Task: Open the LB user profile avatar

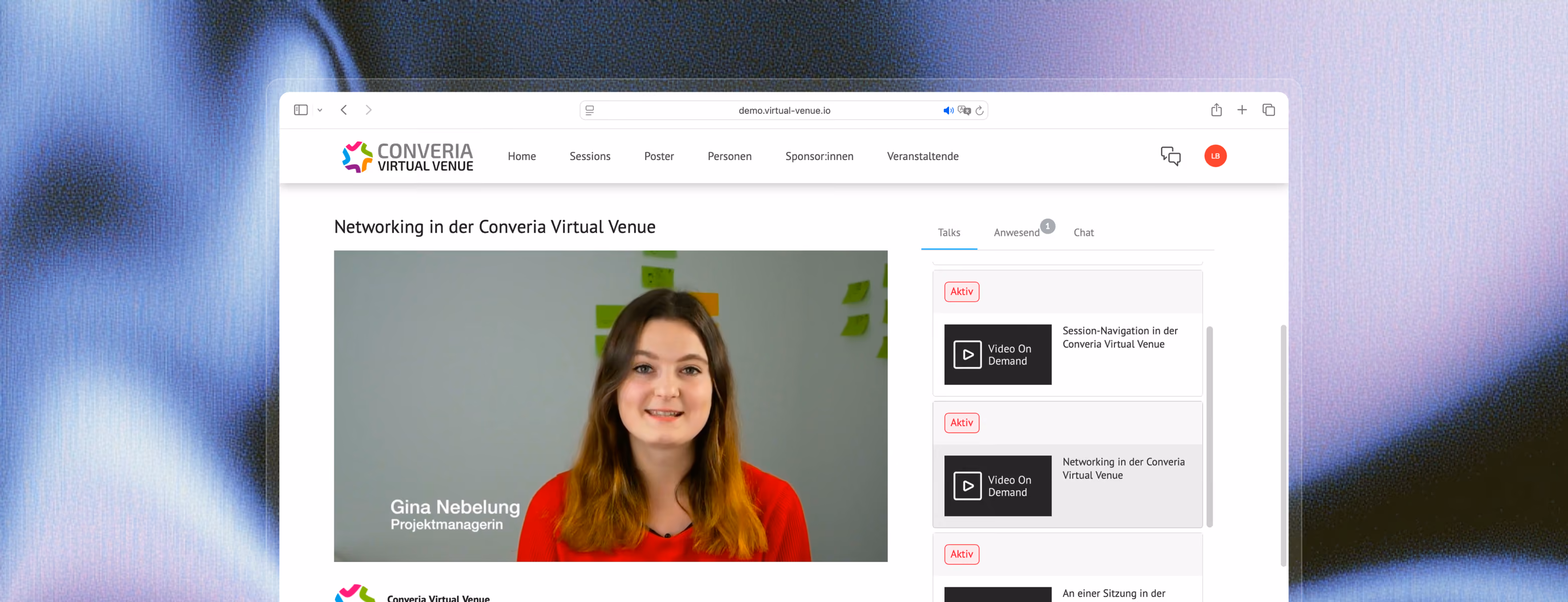Action: pos(1216,156)
